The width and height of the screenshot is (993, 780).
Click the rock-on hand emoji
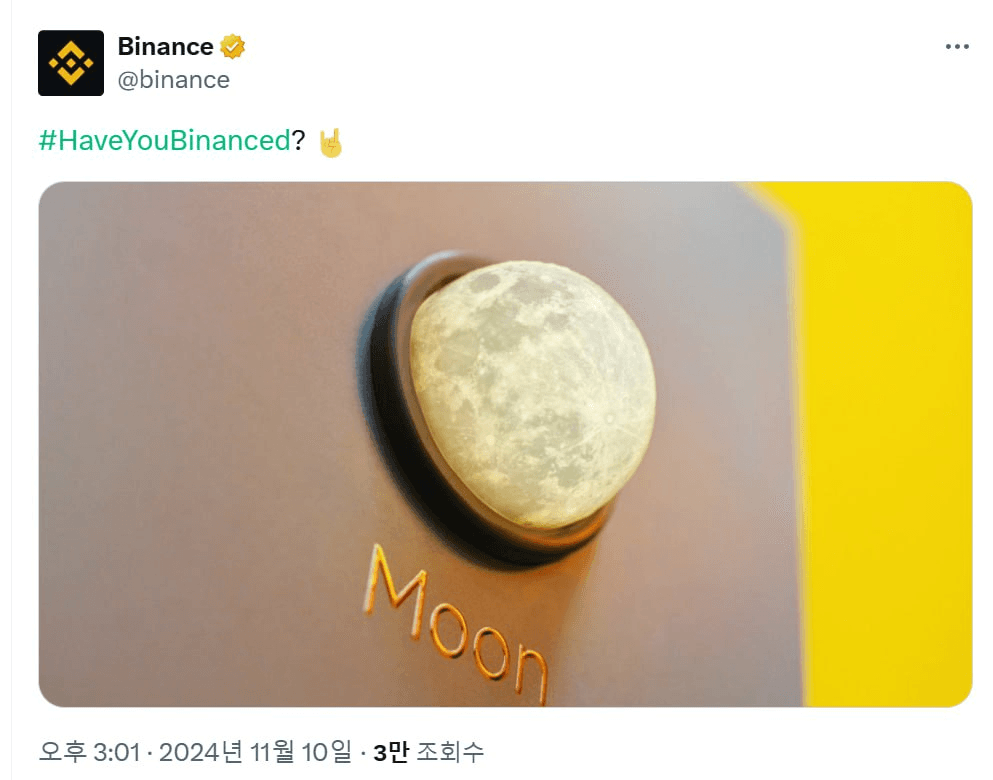330,142
